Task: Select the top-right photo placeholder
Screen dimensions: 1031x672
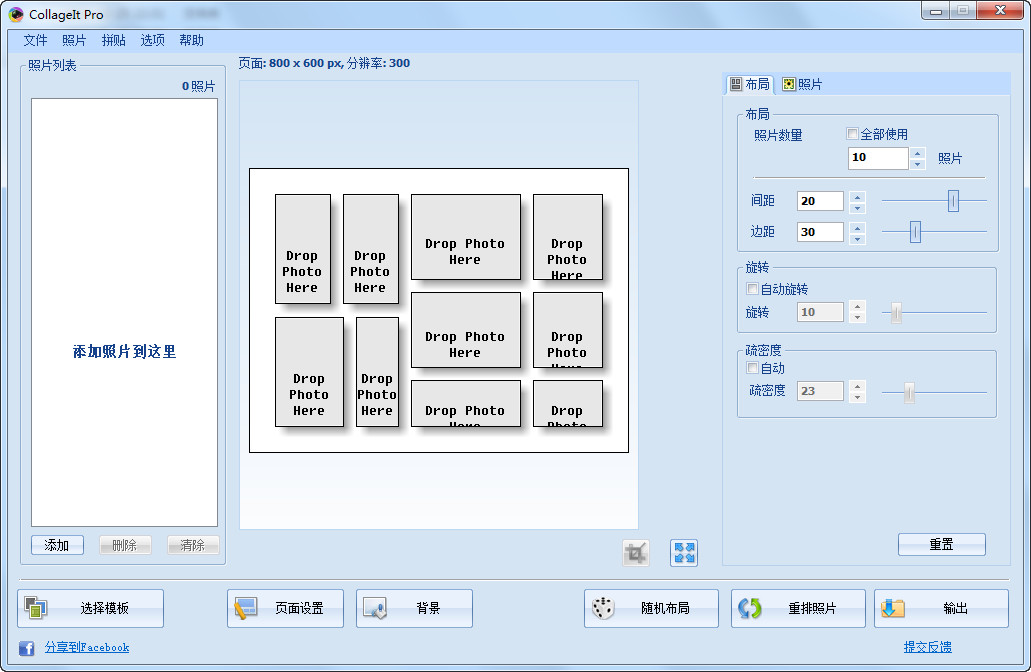Action: coord(568,237)
